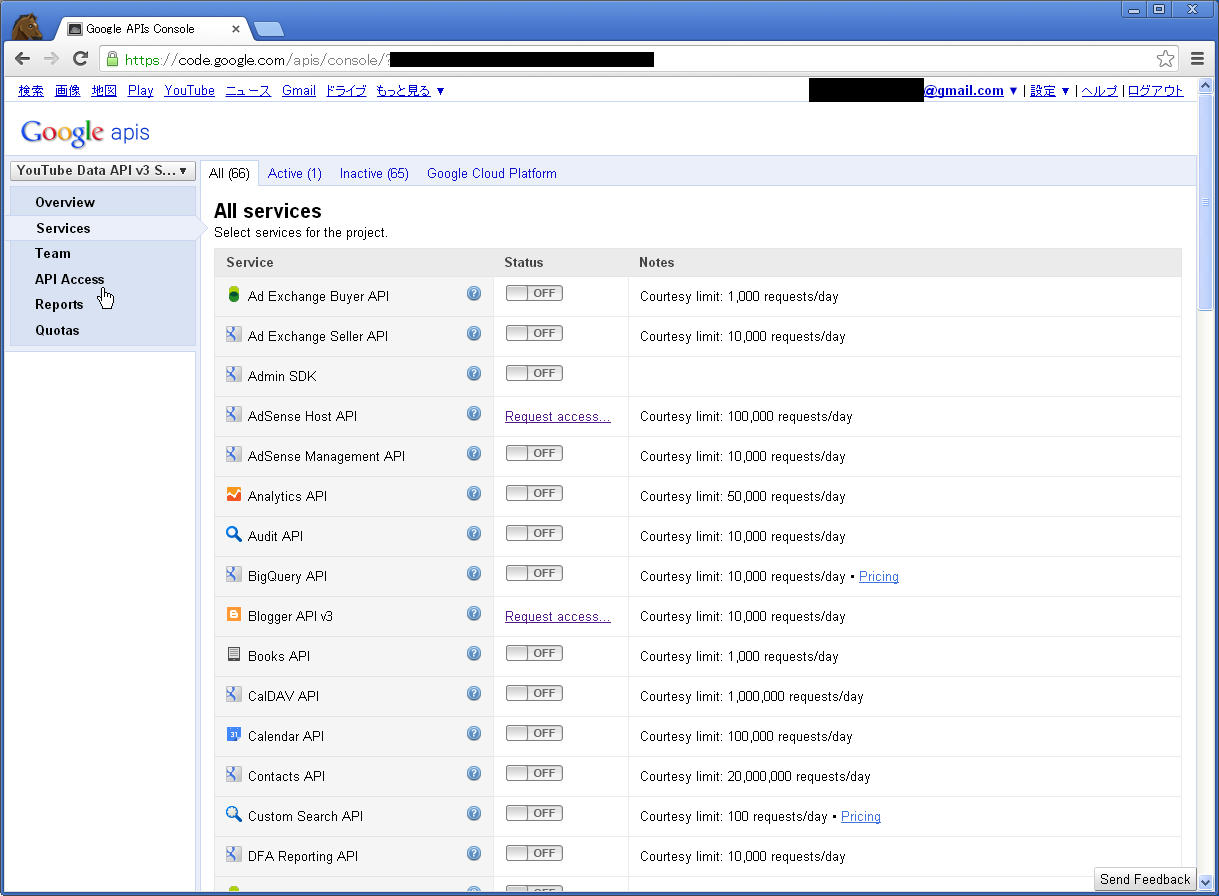Click Request access for Blogger API v3
Viewport: 1219px width, 896px height.
pos(558,616)
